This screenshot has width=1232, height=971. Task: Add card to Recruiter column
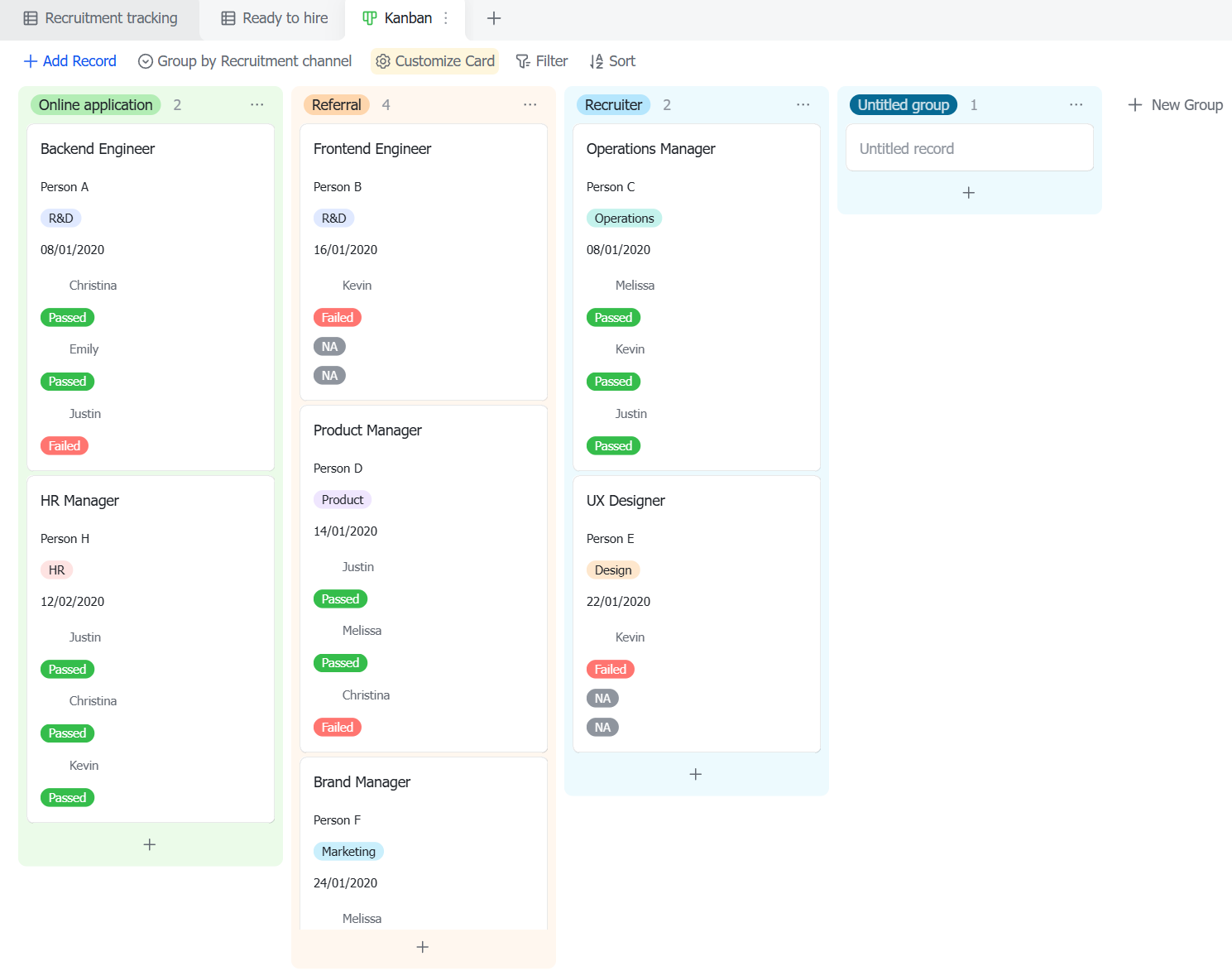point(696,774)
